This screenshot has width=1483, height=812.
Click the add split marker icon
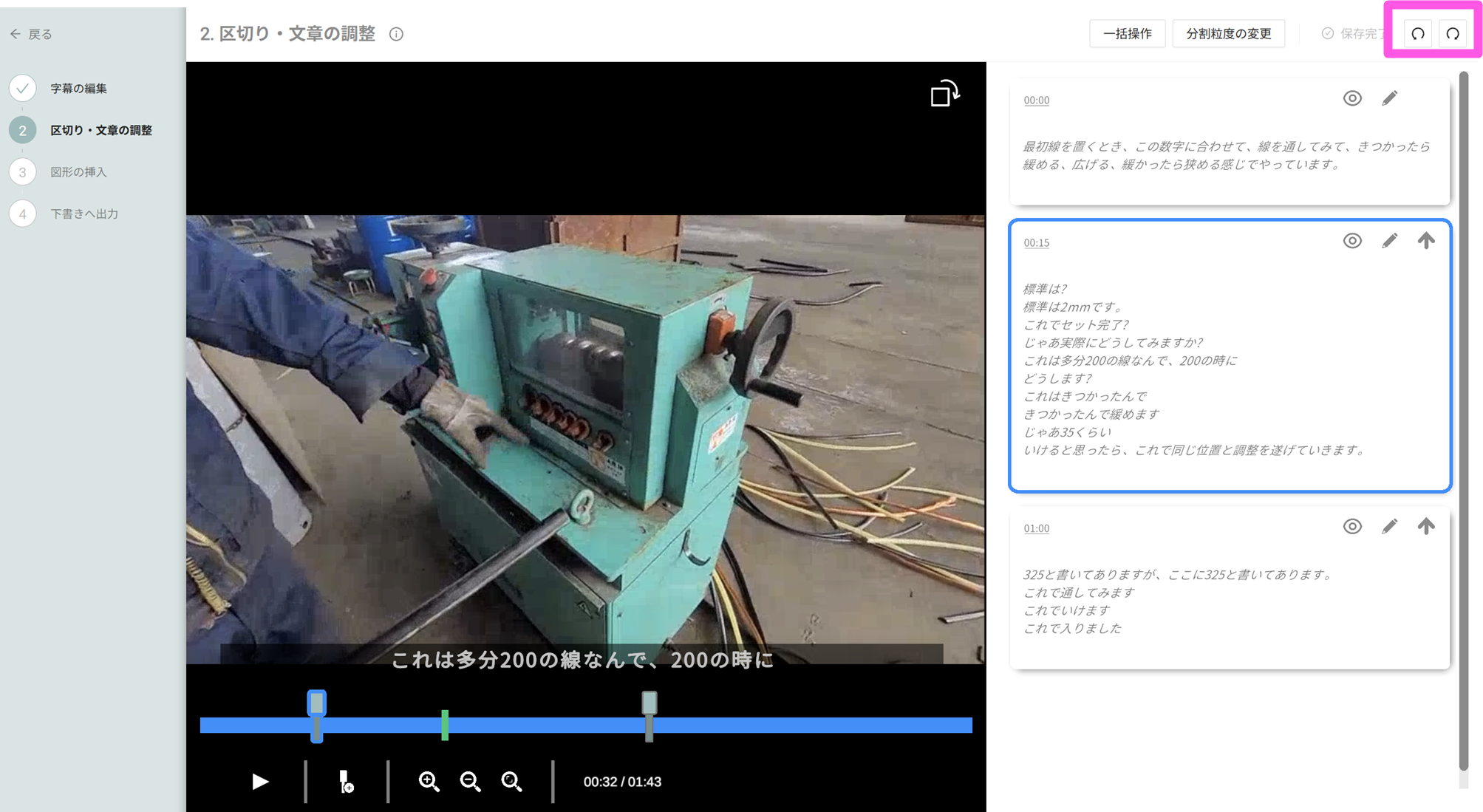(345, 781)
